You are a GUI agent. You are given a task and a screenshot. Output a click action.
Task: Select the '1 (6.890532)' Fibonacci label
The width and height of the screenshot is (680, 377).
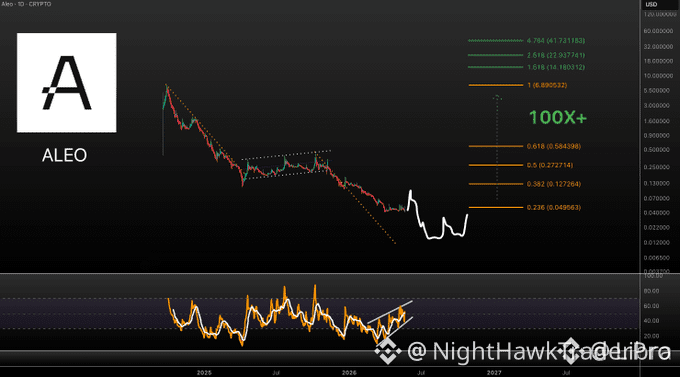coord(547,85)
